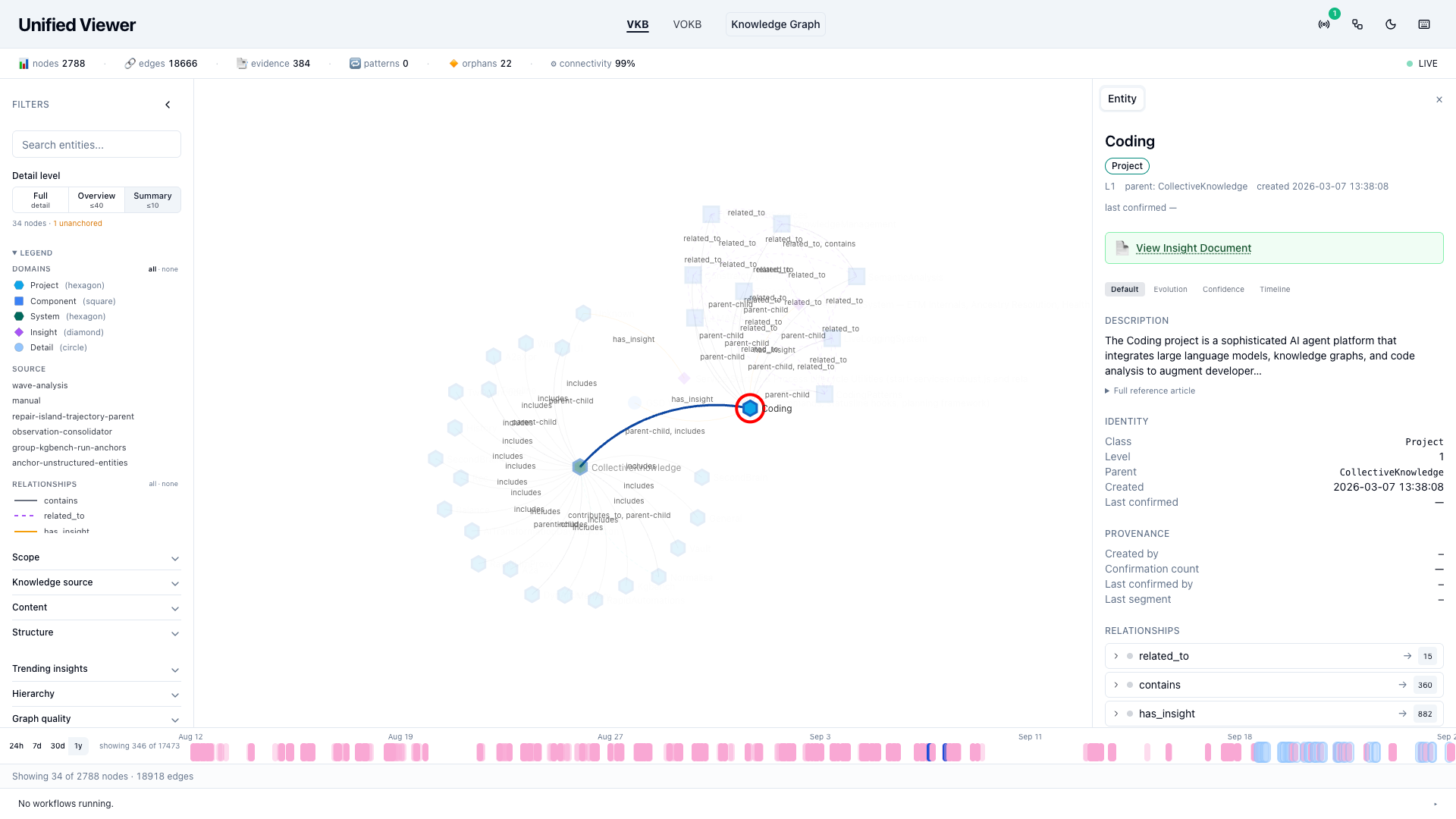Screen dimensions: 1456x819
Task: Click the orphans diamond icon
Action: pos(453,64)
